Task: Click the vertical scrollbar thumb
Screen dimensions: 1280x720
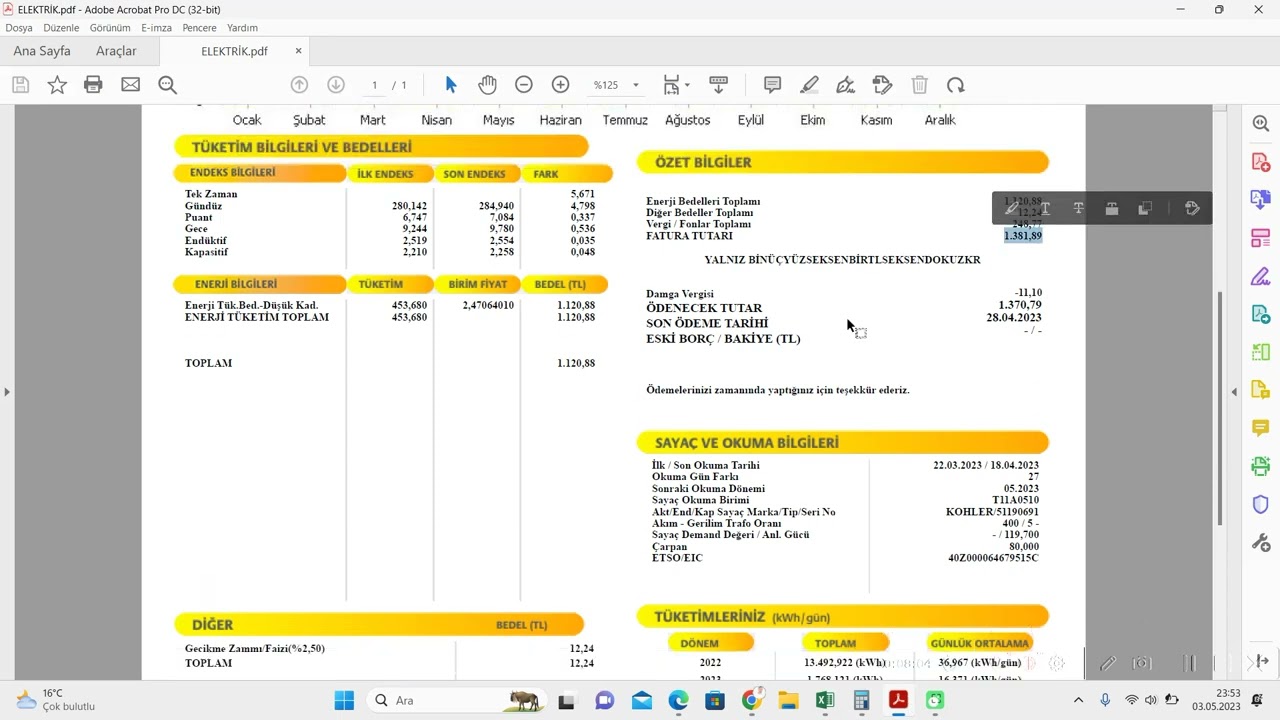Action: coord(1219,408)
